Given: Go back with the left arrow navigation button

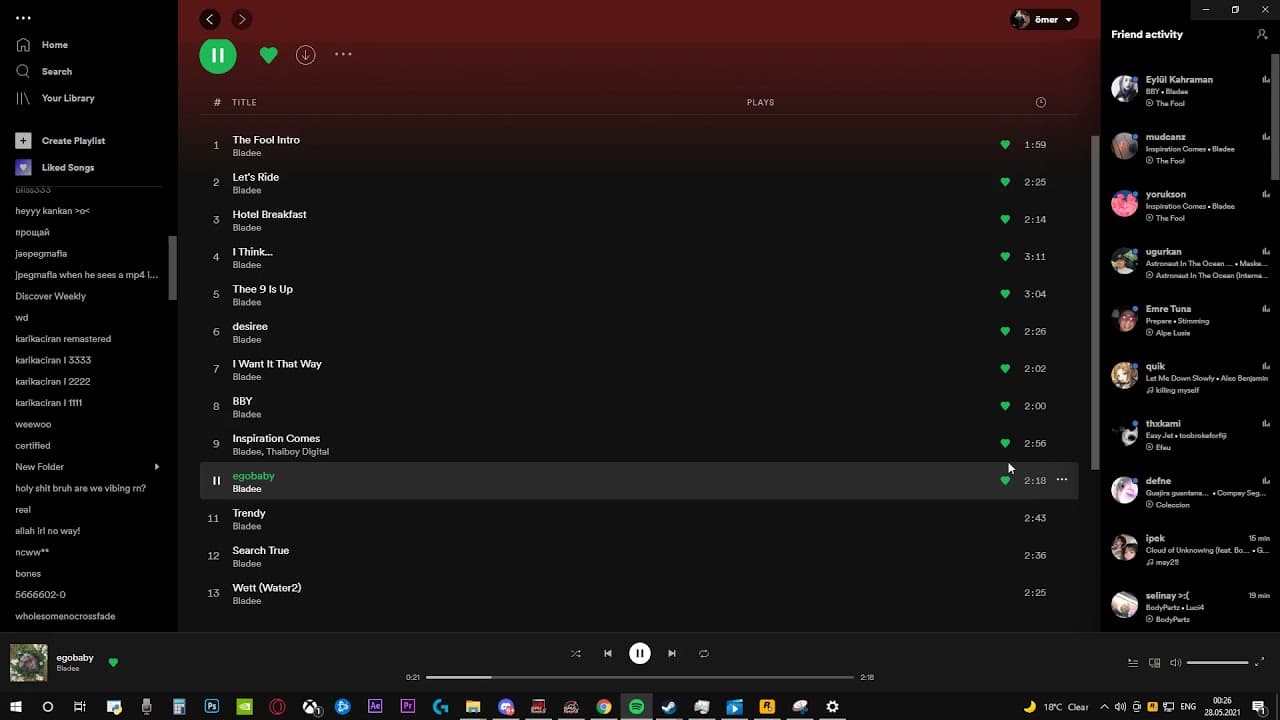Looking at the screenshot, I should (209, 19).
